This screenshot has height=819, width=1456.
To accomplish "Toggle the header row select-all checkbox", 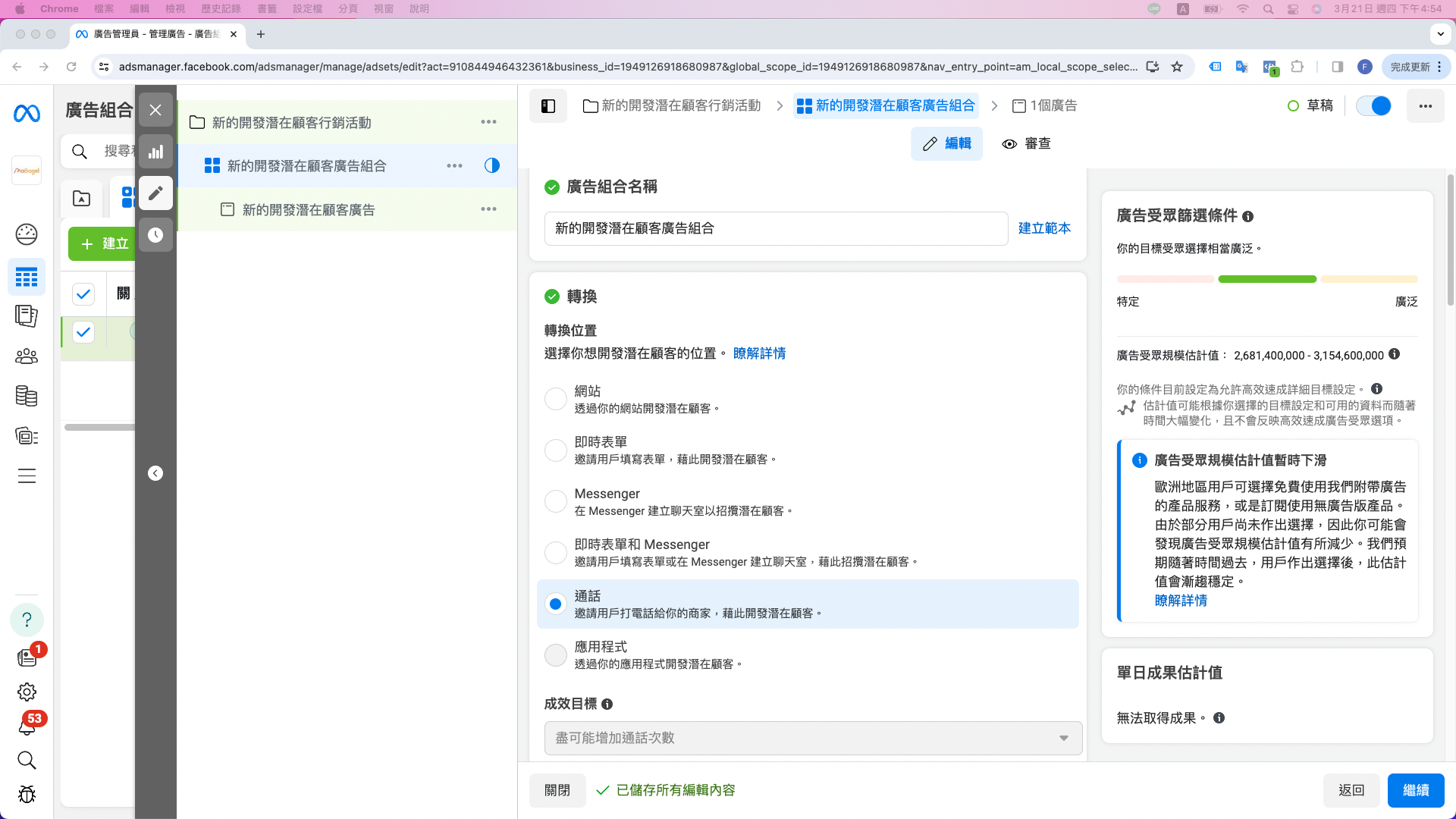I will coord(83,293).
